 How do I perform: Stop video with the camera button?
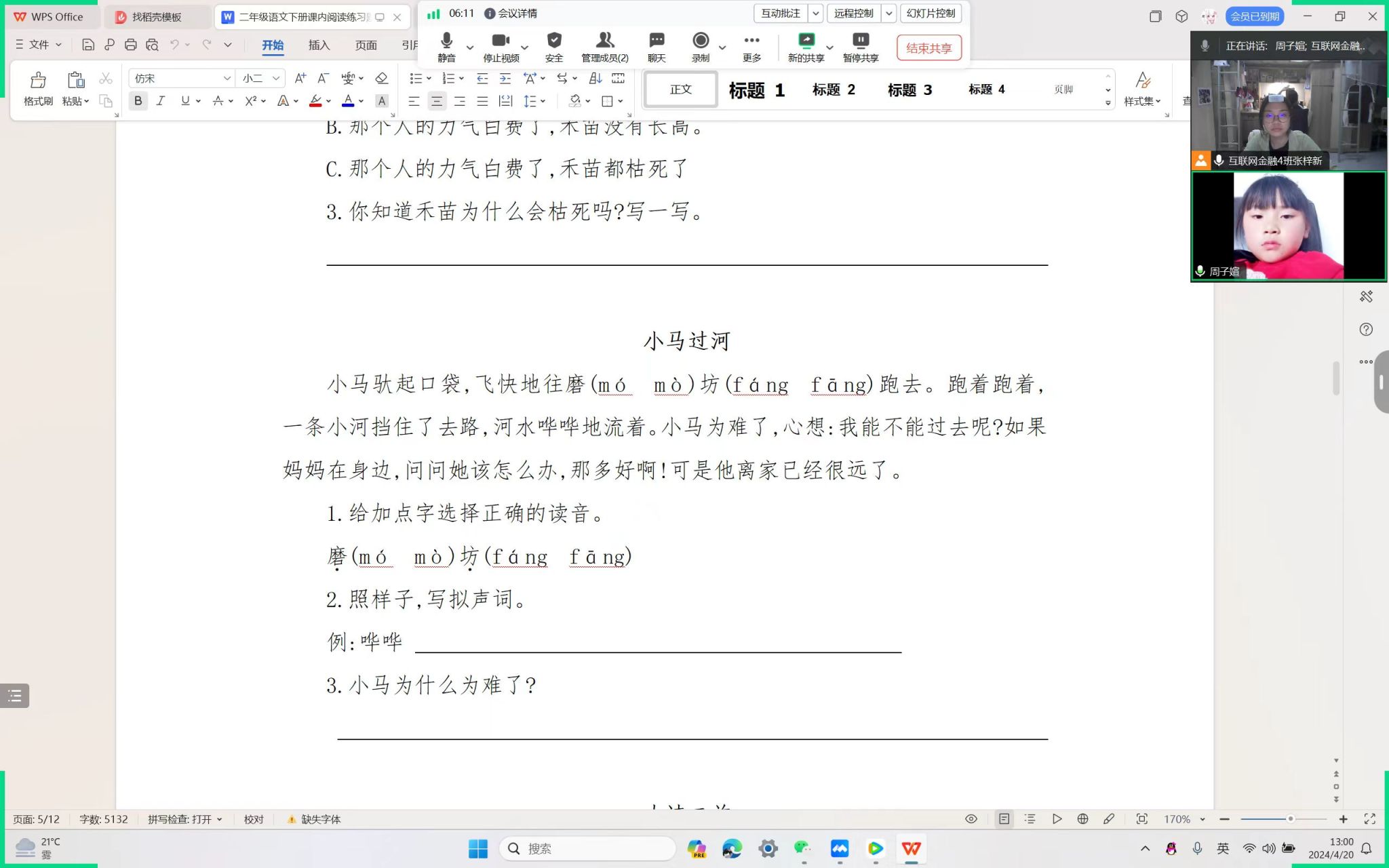tap(501, 41)
